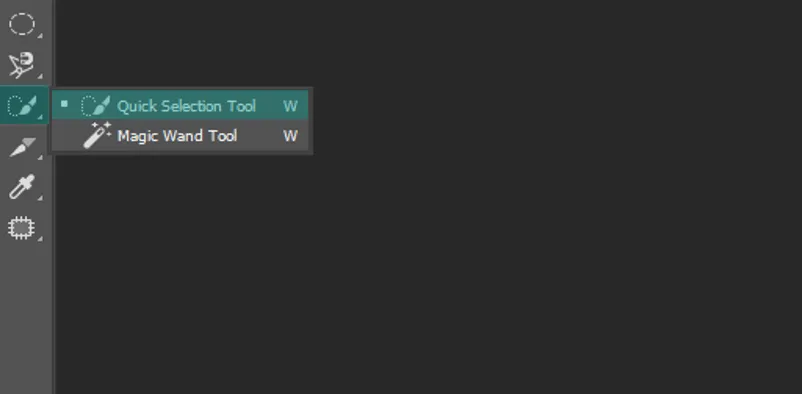Image resolution: width=802 pixels, height=394 pixels.
Task: Choose Quick Selection Tool from the flyout
Action: click(x=180, y=105)
